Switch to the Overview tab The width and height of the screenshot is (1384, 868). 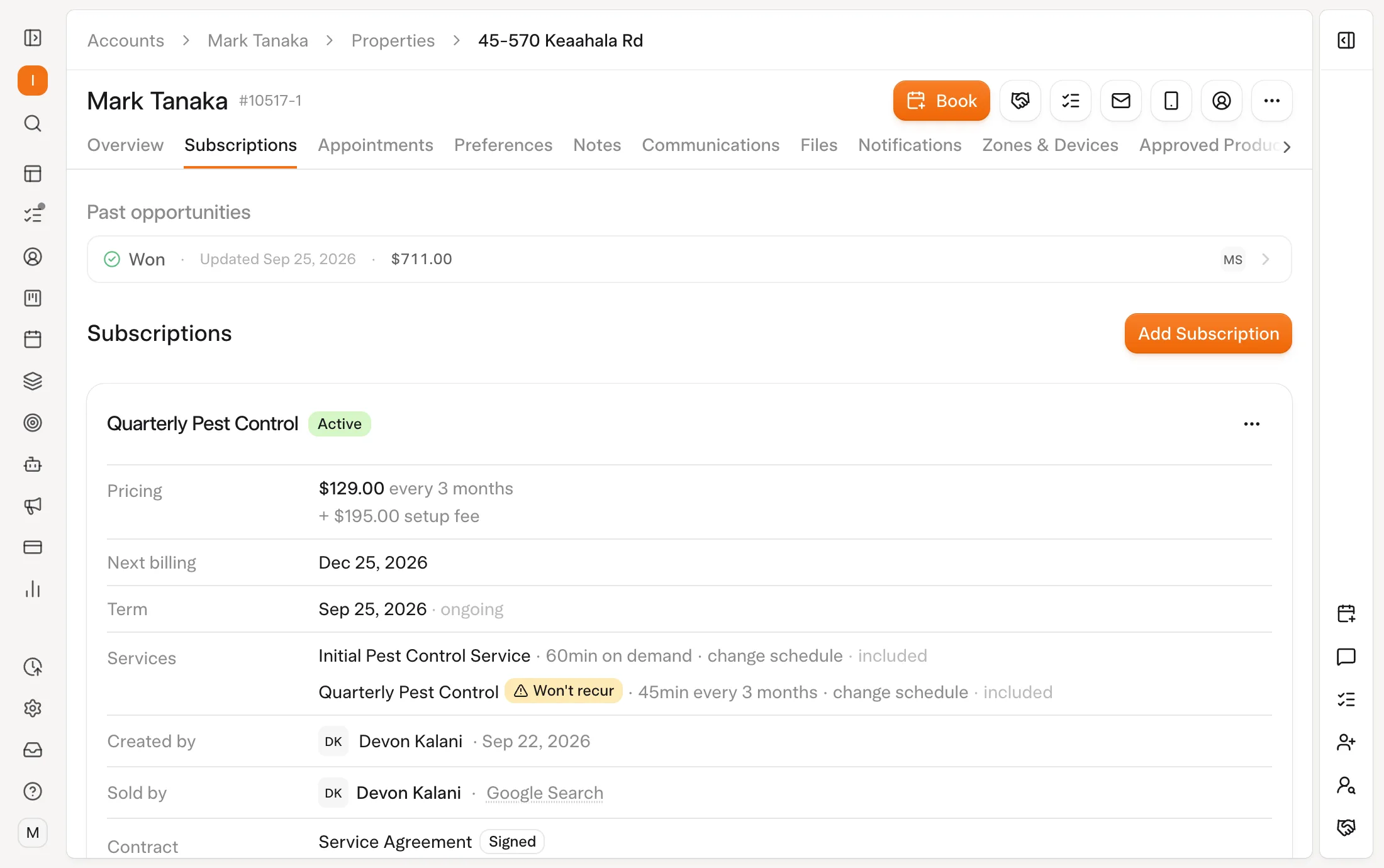click(x=125, y=145)
